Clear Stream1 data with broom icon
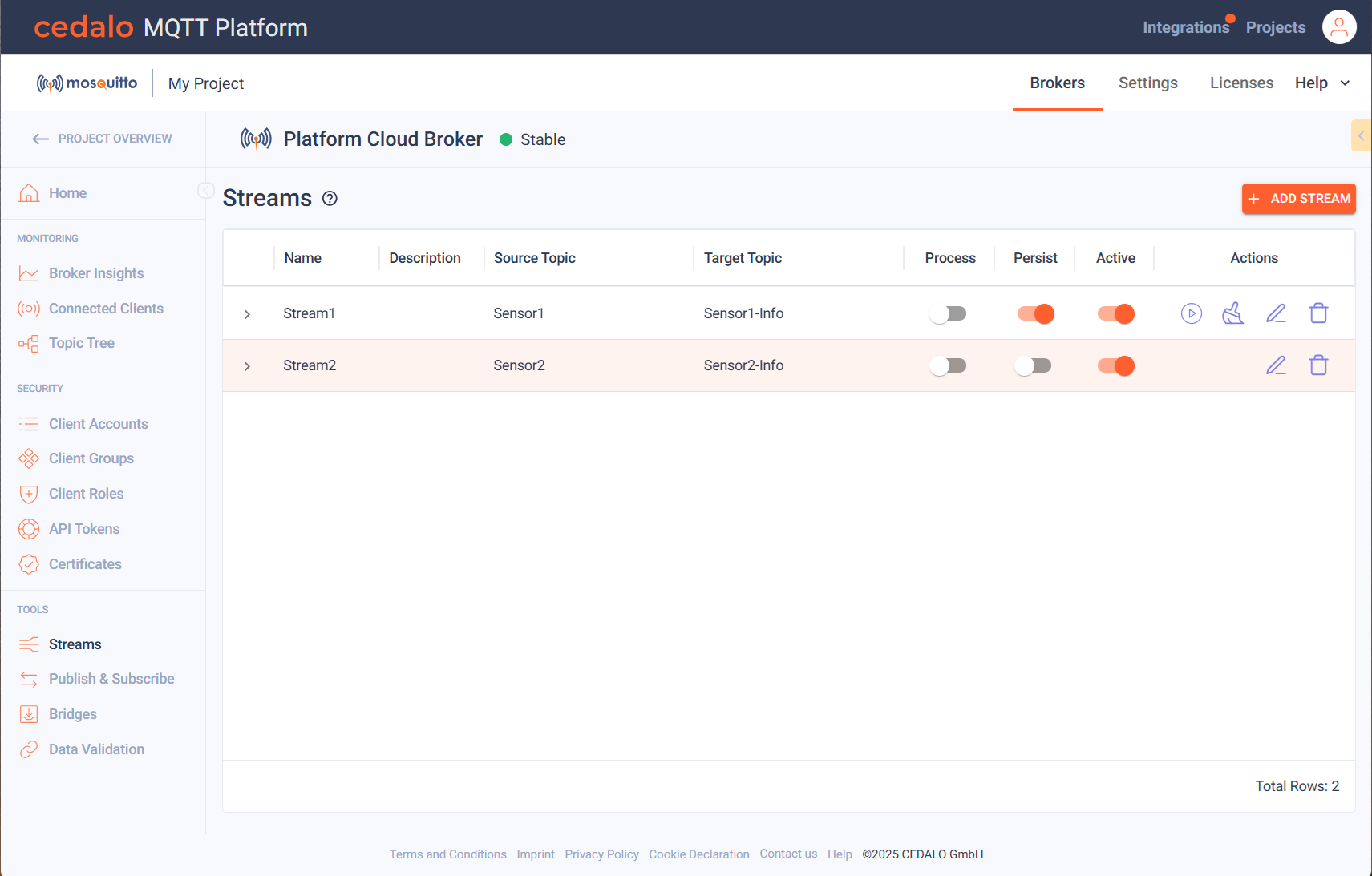Screen dimensions: 1372x876 (x=1233, y=313)
